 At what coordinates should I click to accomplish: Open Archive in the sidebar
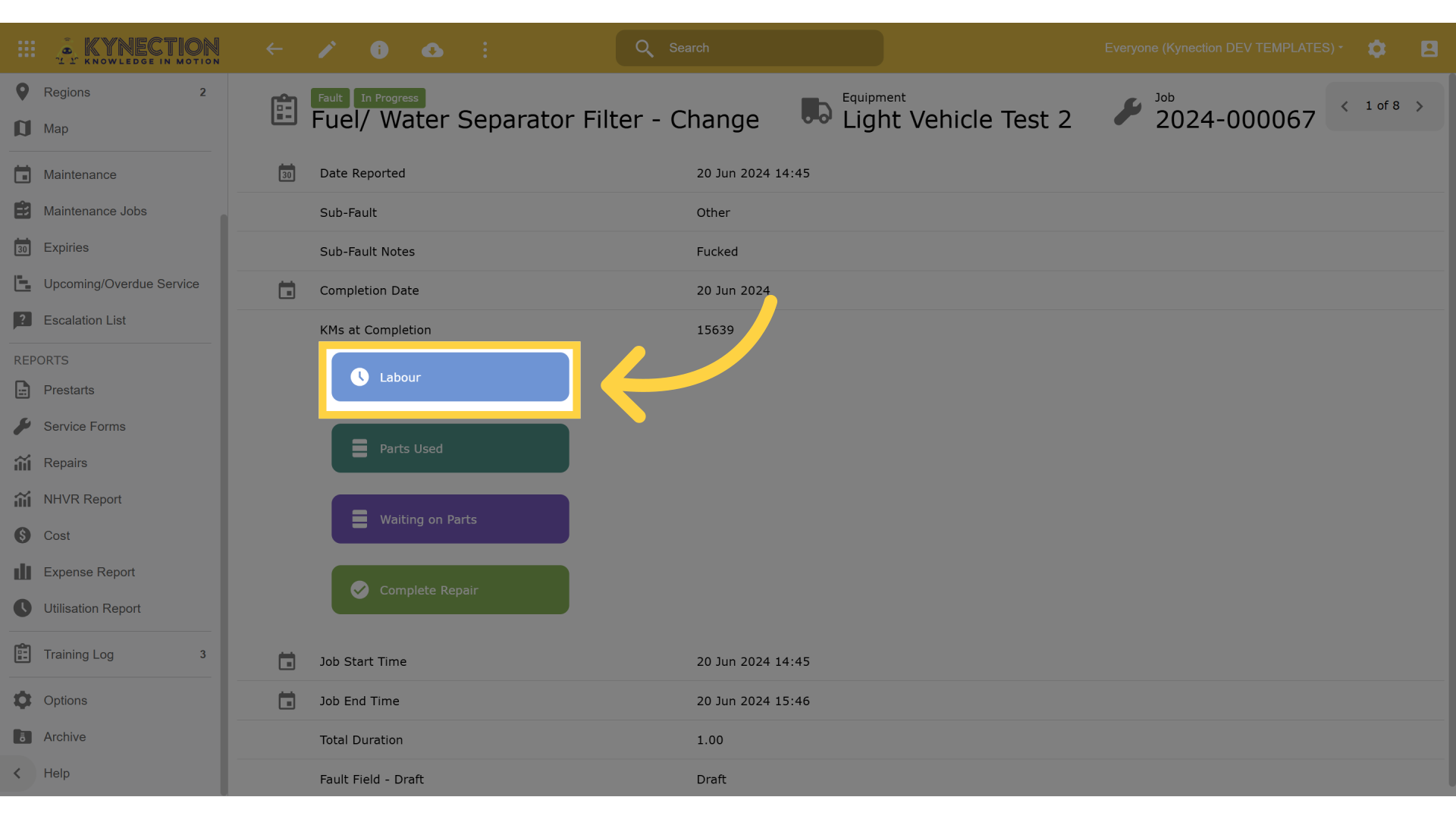[110, 736]
